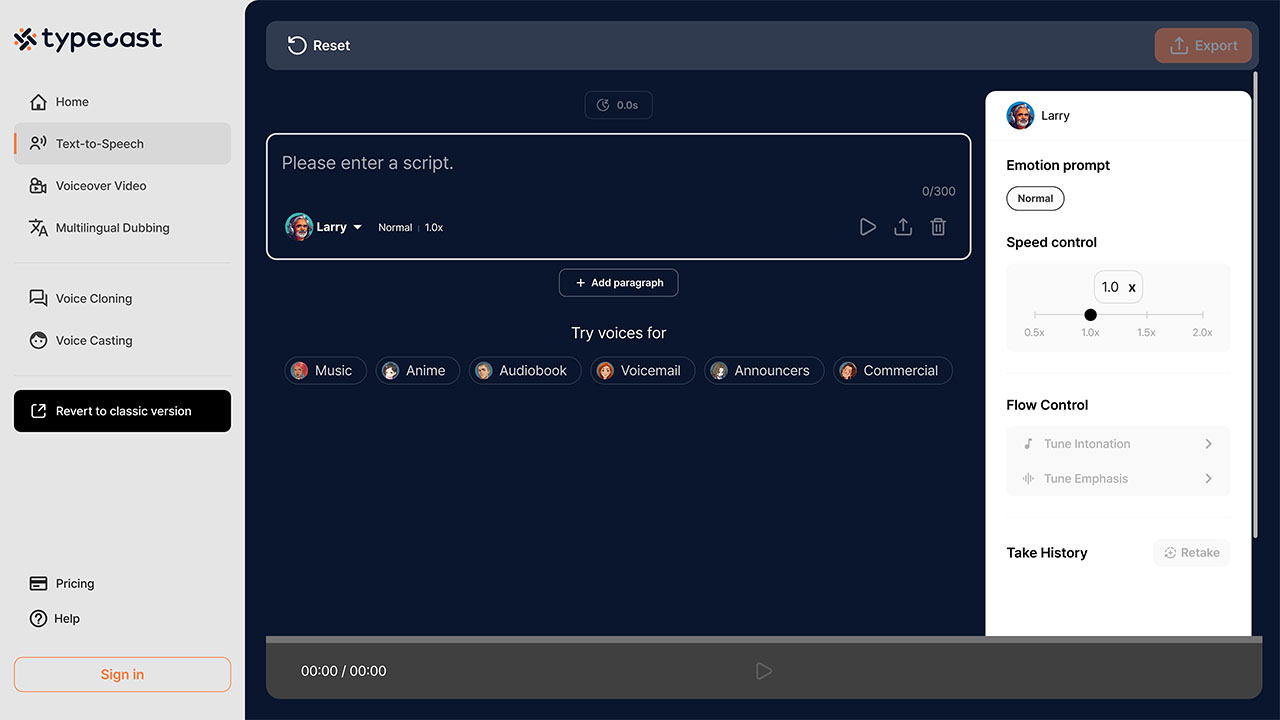Click the 00:00 / 00:00 time display
Viewport: 1280px width, 720px height.
click(x=344, y=671)
